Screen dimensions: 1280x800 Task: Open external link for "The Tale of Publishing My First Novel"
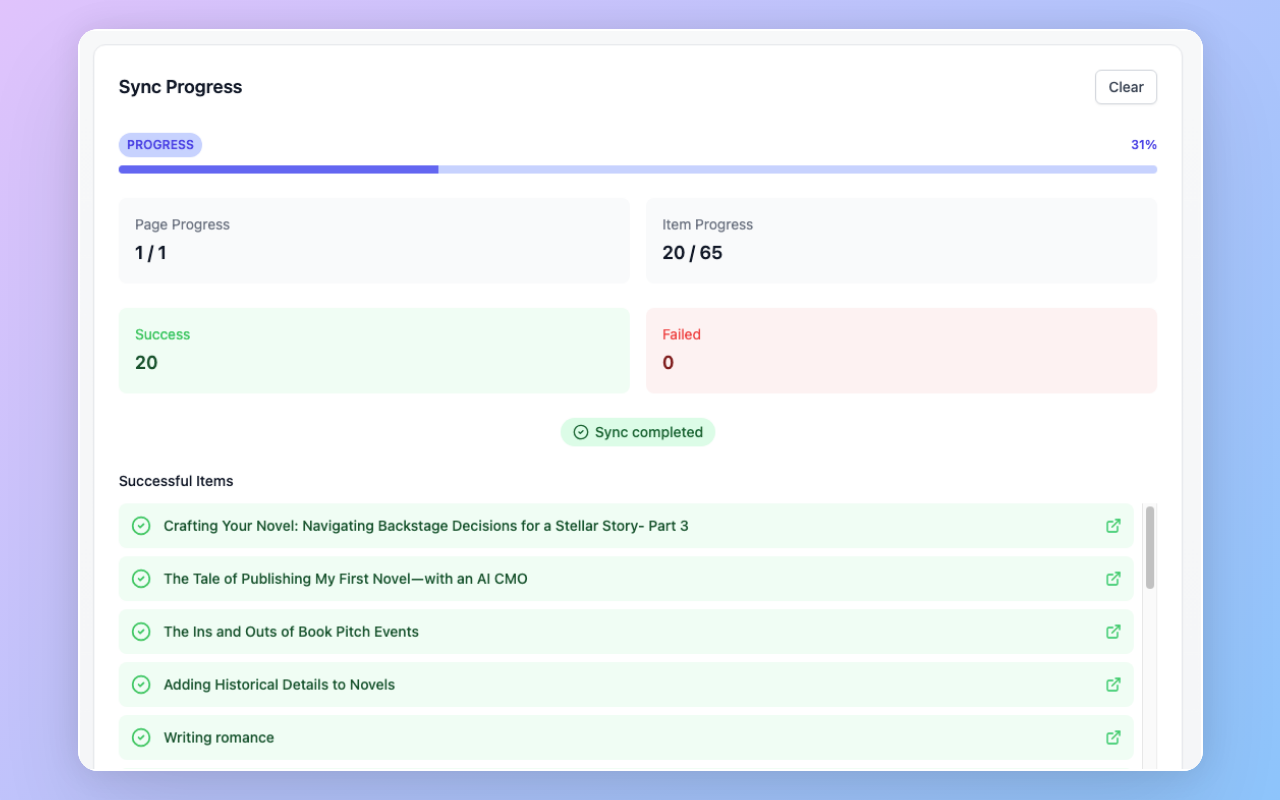point(1113,578)
